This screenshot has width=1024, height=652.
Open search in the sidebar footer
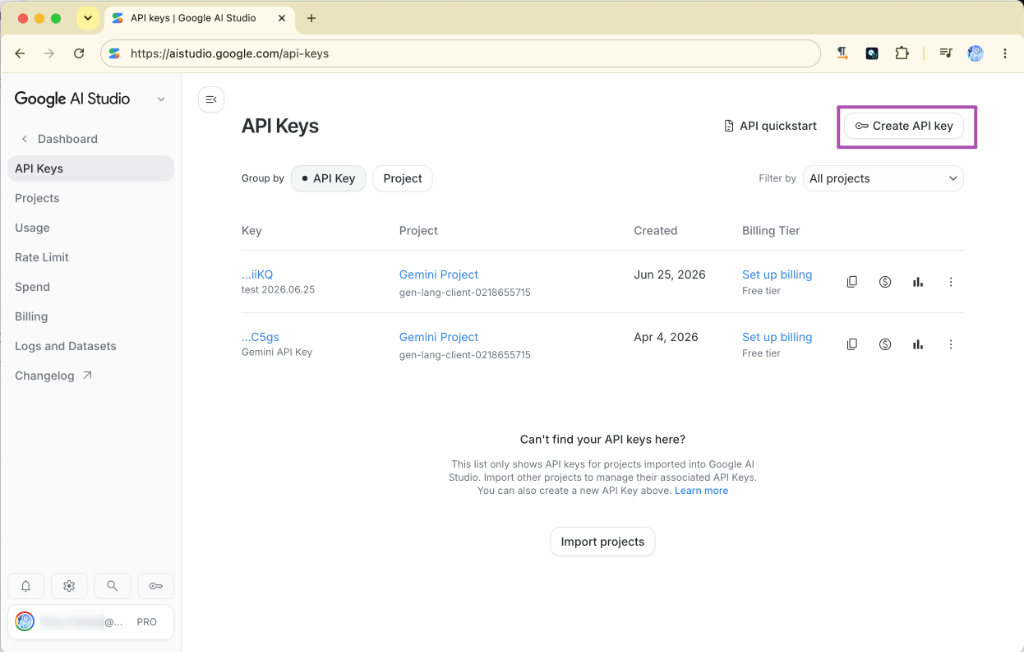click(112, 586)
